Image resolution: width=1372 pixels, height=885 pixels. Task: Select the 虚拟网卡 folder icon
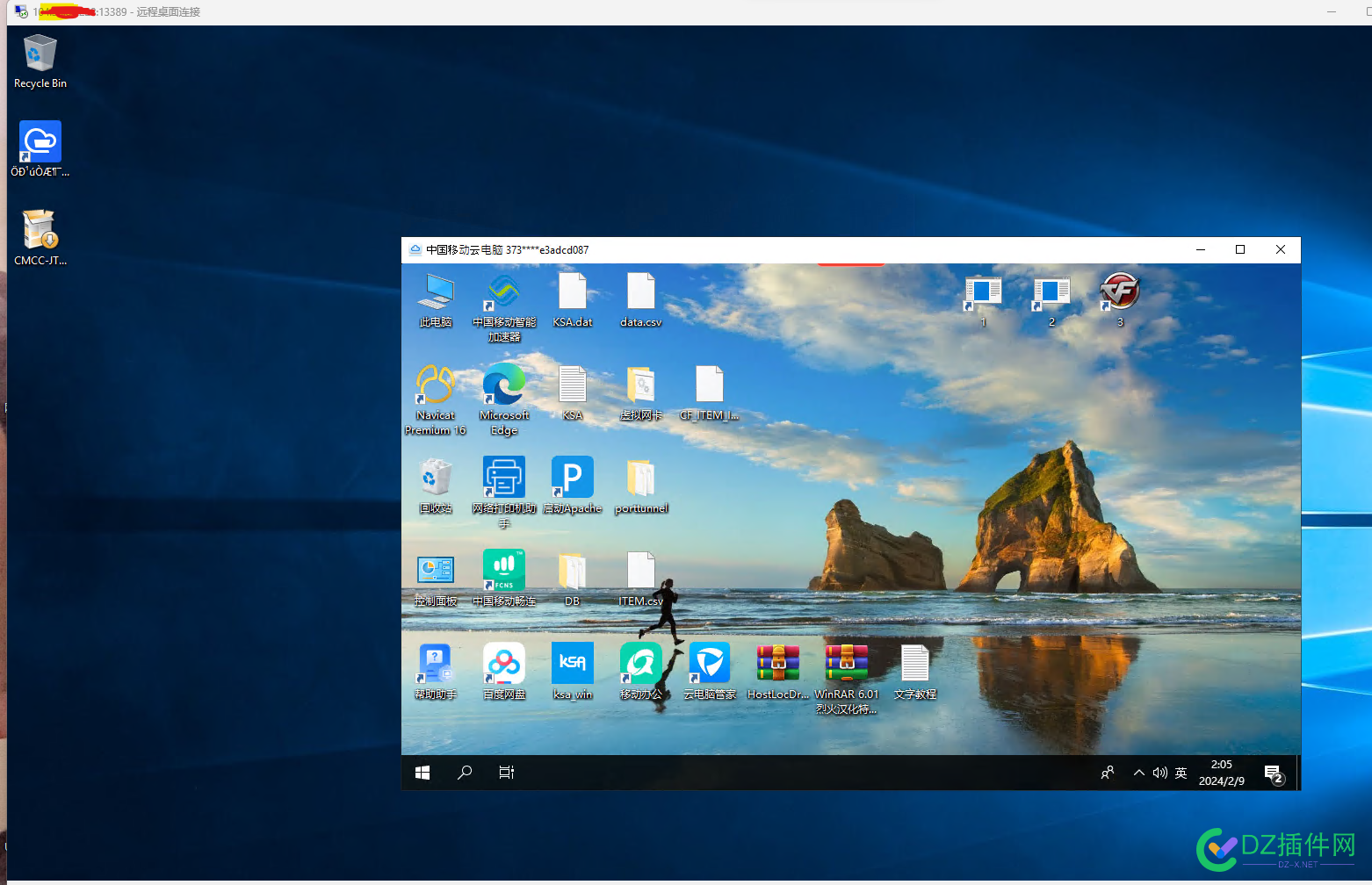pos(641,385)
